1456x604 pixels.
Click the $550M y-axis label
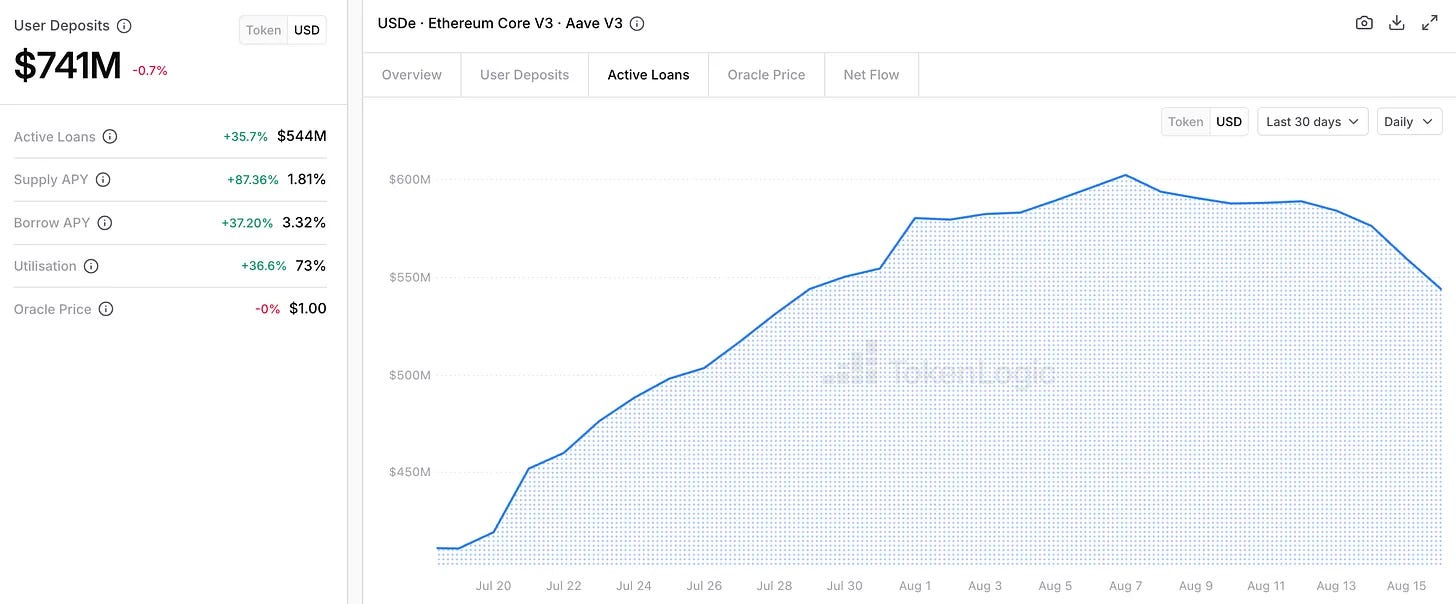pos(410,277)
